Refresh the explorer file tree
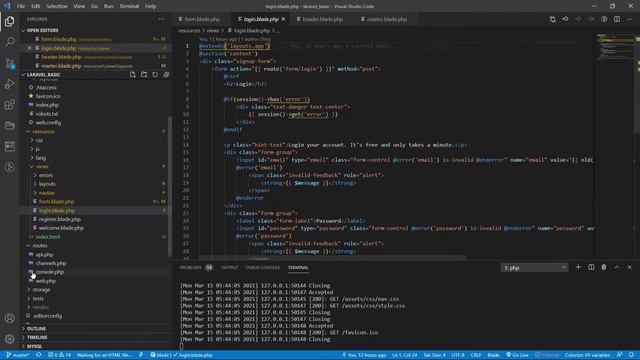This screenshot has width=640, height=360. tap(155, 75)
